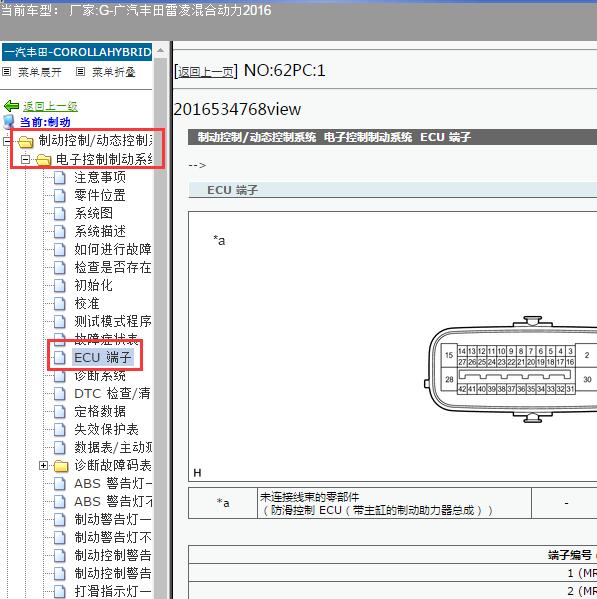Open 诊断系统 tree item
Image resolution: width=597 pixels, height=599 pixels.
tap(100, 376)
